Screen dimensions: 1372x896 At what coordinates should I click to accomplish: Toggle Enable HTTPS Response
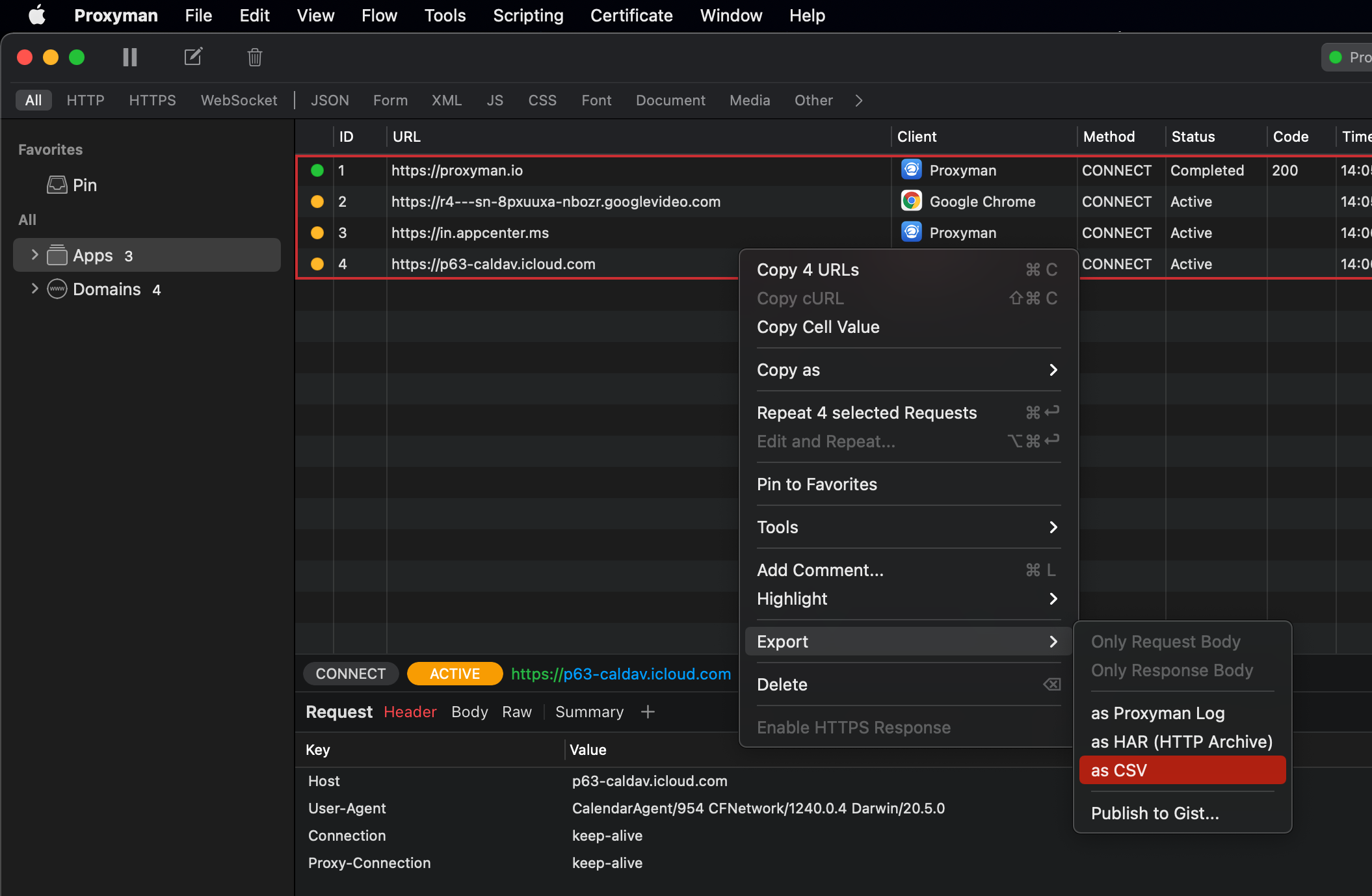854,727
